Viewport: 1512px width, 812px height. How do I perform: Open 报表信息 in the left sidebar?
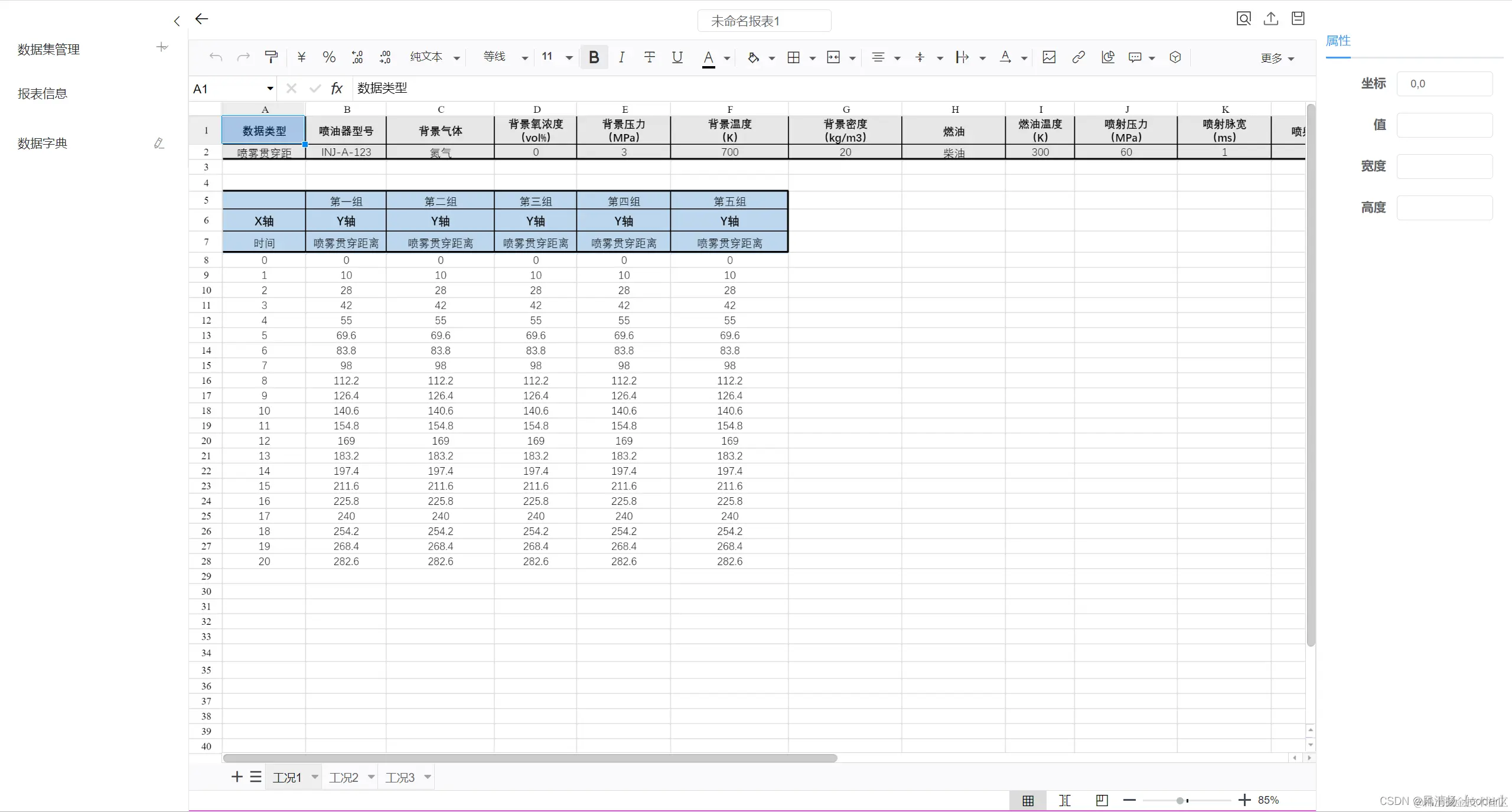coord(43,94)
